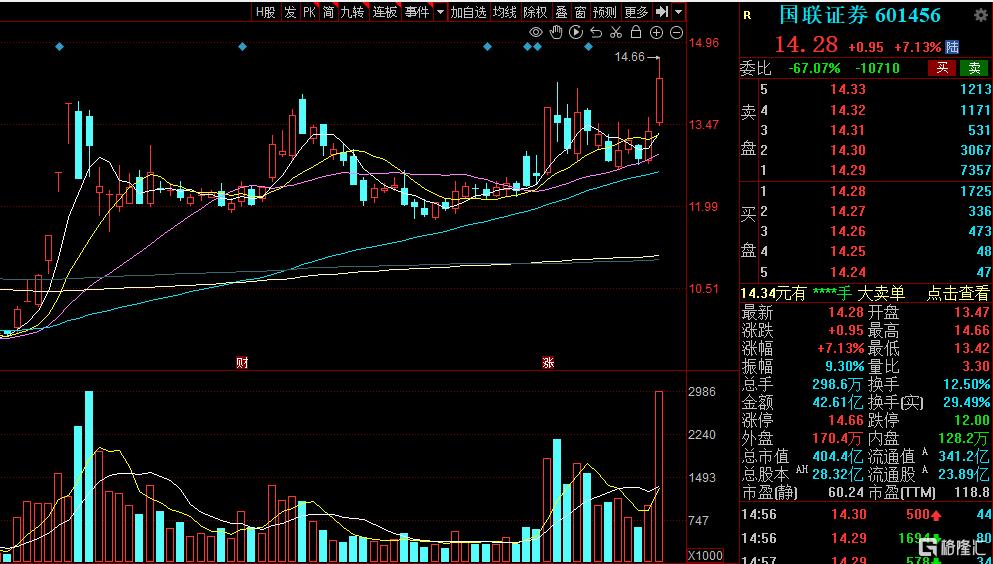
Task: Click the 14:56 trade row with 500 volume
Action: 866,515
